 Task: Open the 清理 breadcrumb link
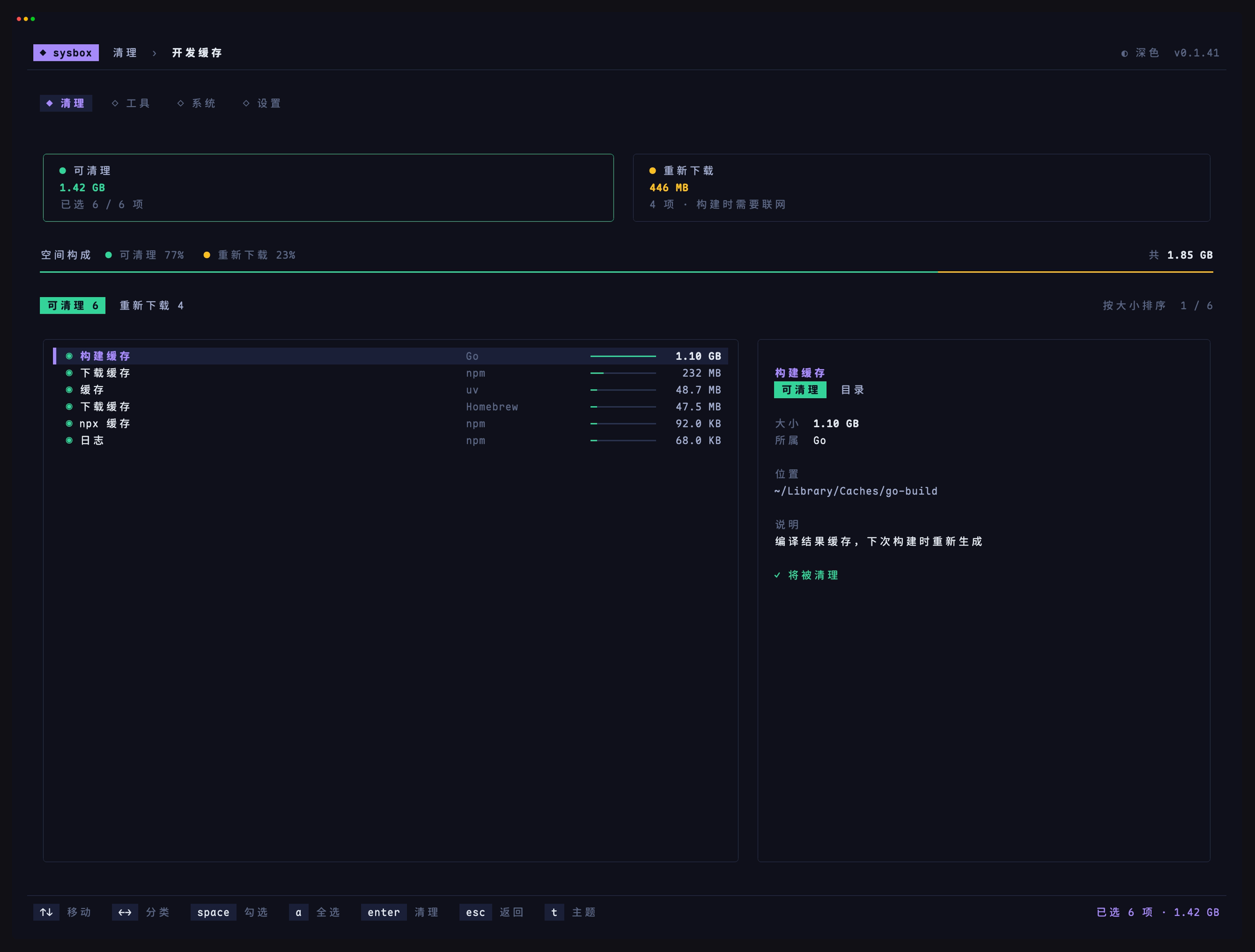point(125,53)
